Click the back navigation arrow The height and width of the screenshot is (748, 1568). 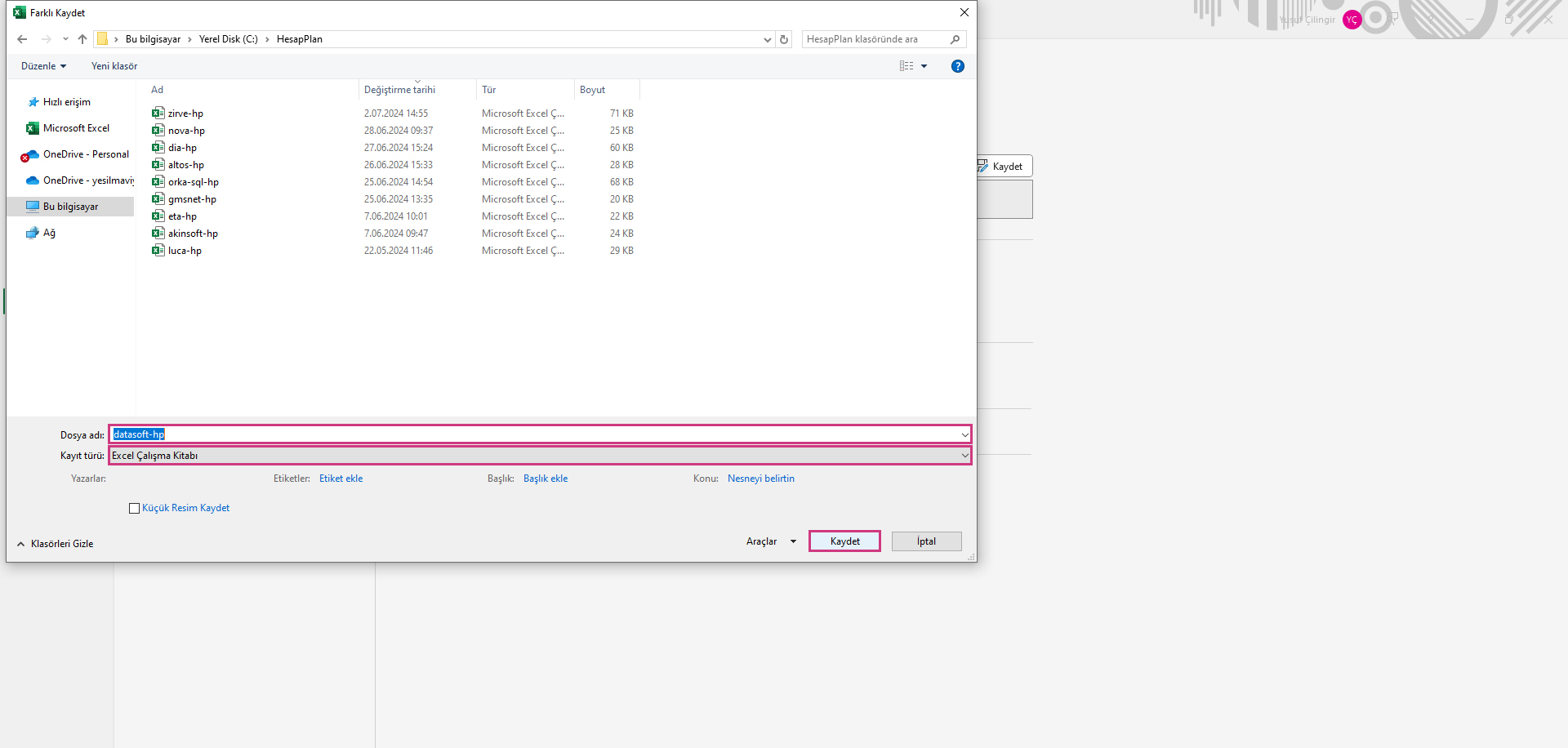point(22,39)
